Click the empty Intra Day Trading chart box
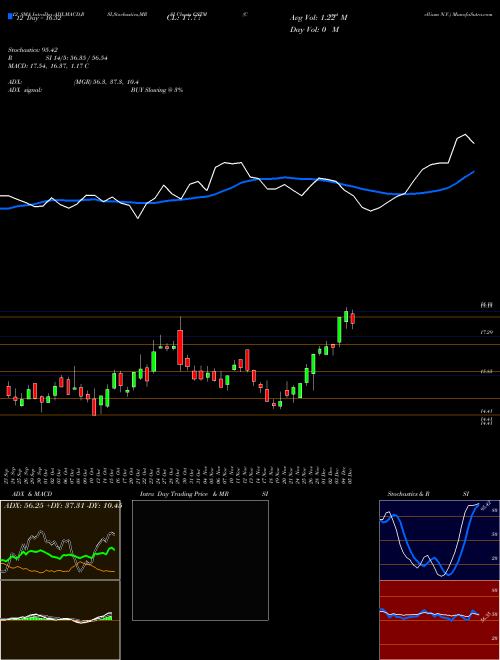The image size is (500, 660). tap(200, 560)
